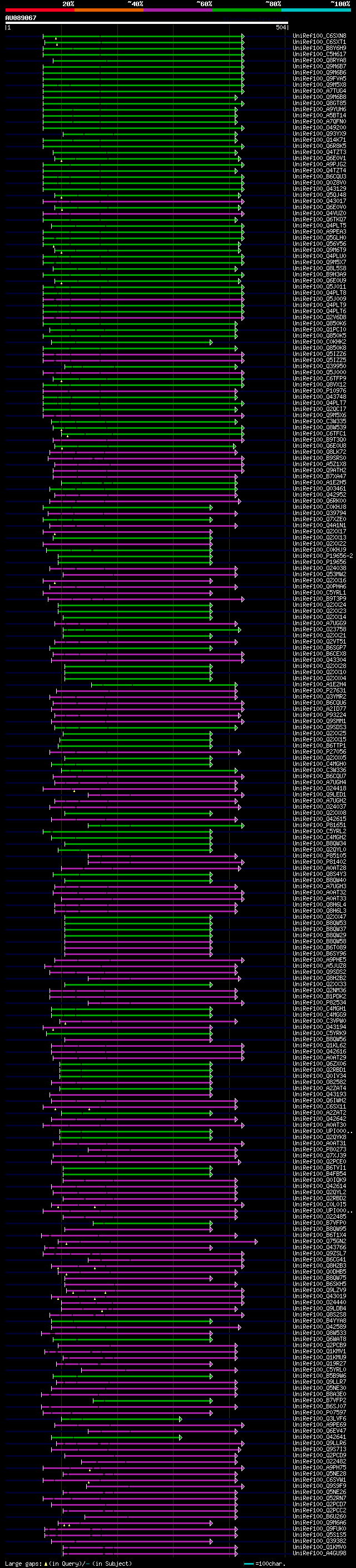Select hit label UniRef100_B6CQU6
The height and width of the screenshot is (1568, 356).
[x=319, y=703]
